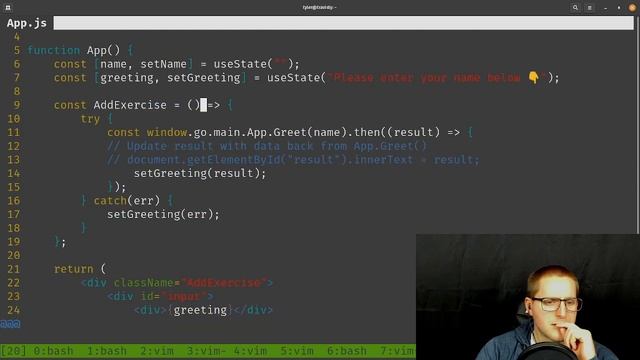
Task: Click 'Greet' in App.Greet(name) on line 11
Action: pyautogui.click(x=290, y=132)
